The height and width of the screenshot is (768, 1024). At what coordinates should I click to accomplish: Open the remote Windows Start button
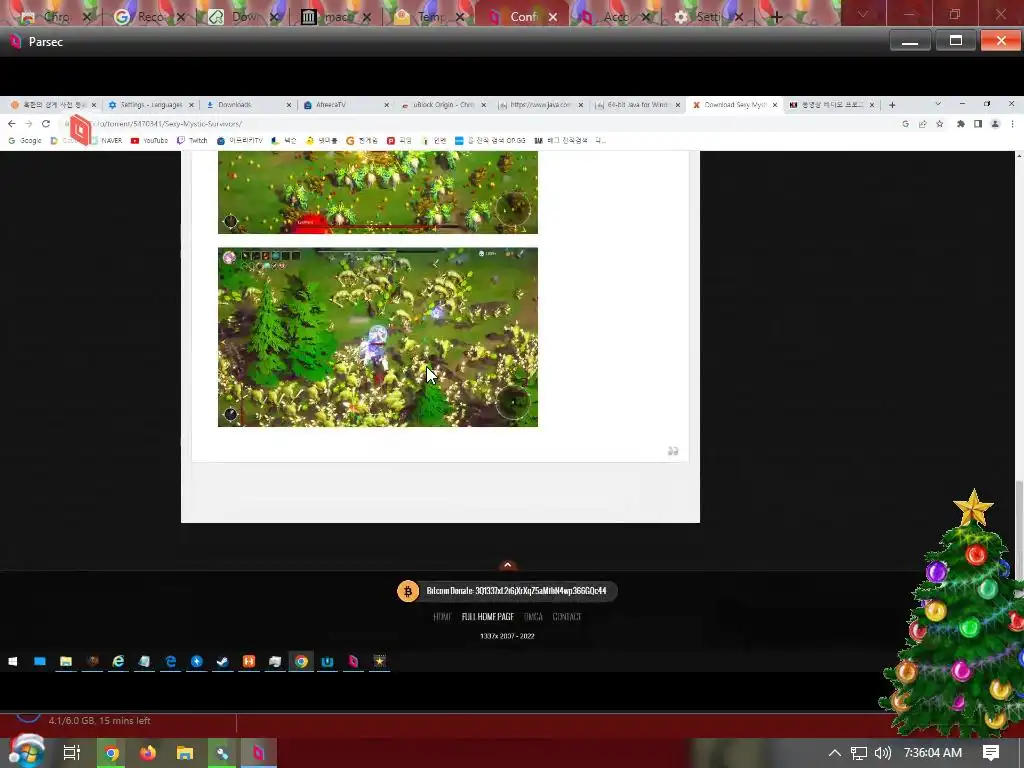[x=12, y=662]
